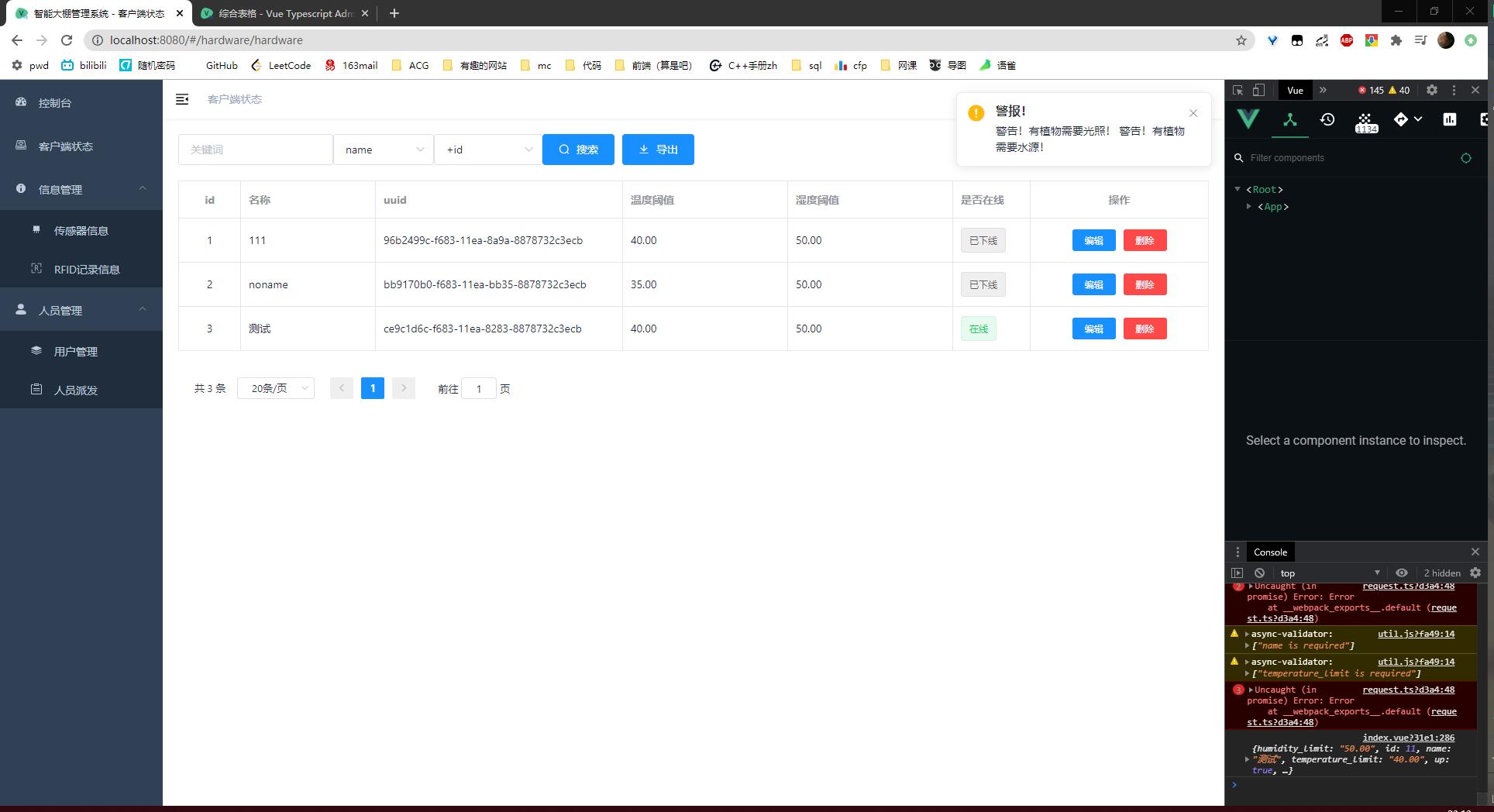Click select component in page target icon

pos(1466,158)
